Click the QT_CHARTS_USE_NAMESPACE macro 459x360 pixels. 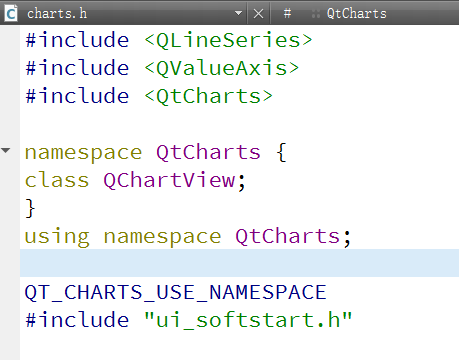pos(176,293)
